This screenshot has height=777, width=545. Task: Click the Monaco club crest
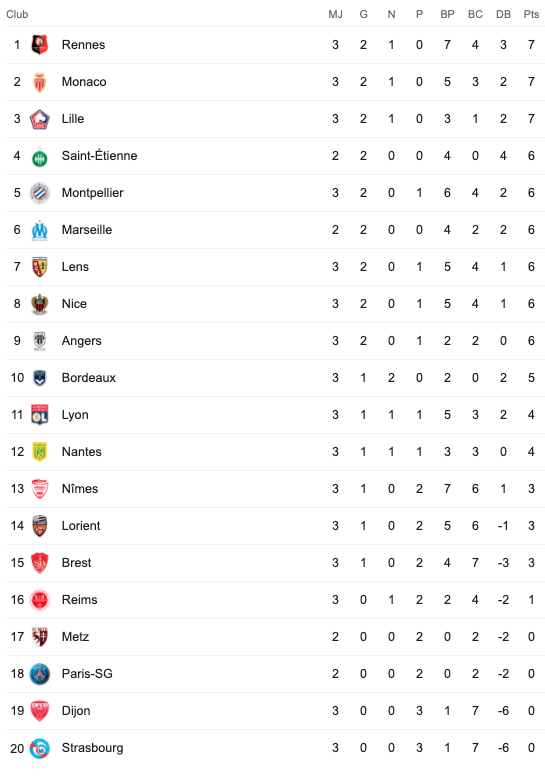coord(40,82)
